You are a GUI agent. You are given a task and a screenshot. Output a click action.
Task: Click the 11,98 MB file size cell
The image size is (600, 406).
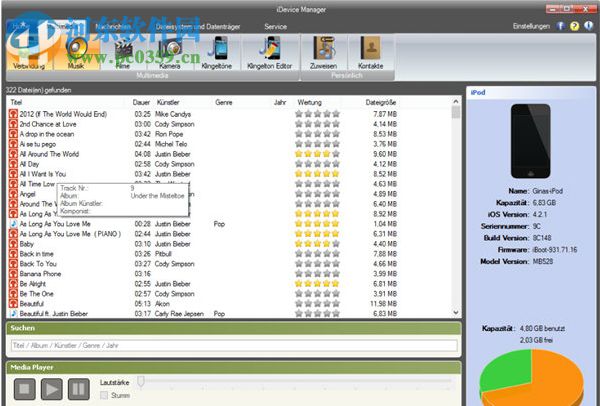(383, 303)
